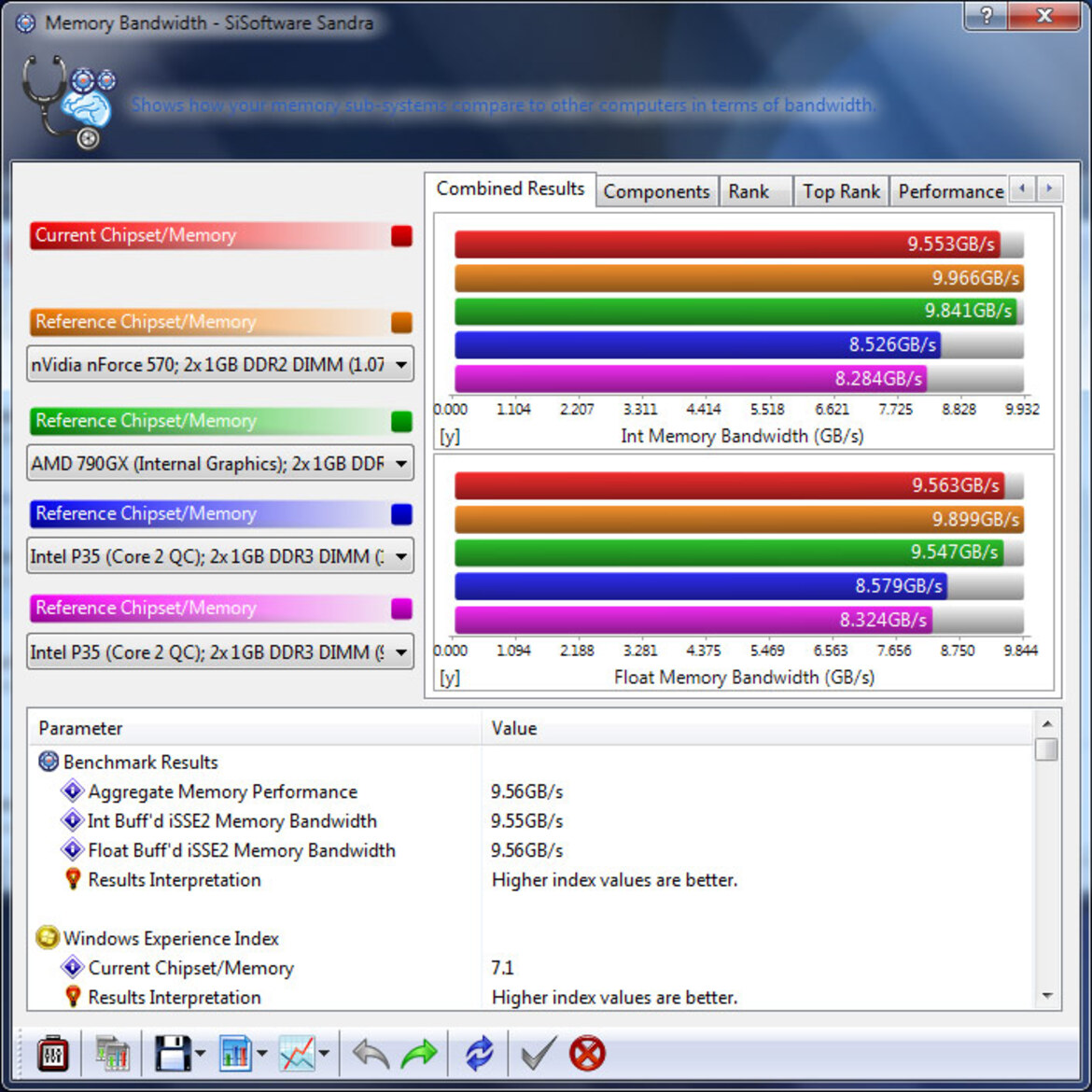Switch to the Components tab
1092x1092 pixels.
pos(656,191)
